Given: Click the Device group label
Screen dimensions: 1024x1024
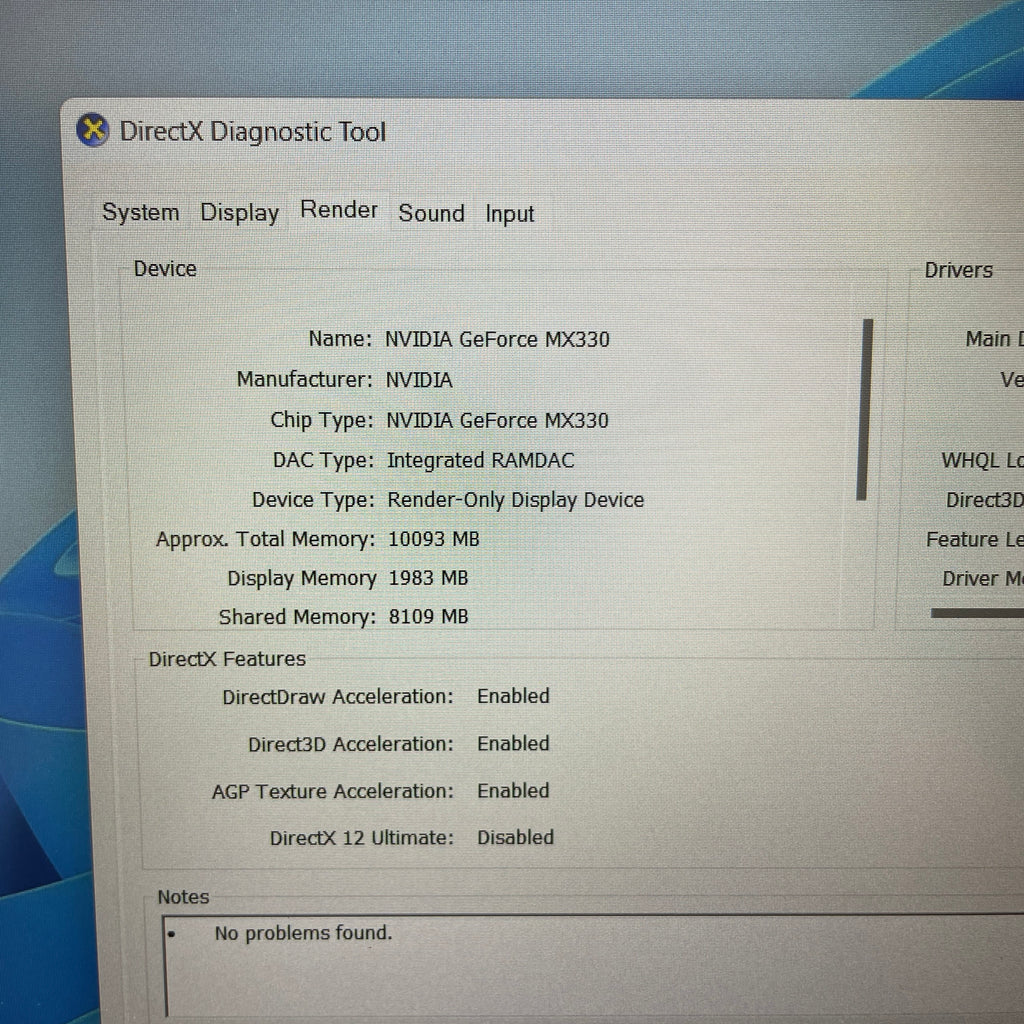Looking at the screenshot, I should [165, 268].
